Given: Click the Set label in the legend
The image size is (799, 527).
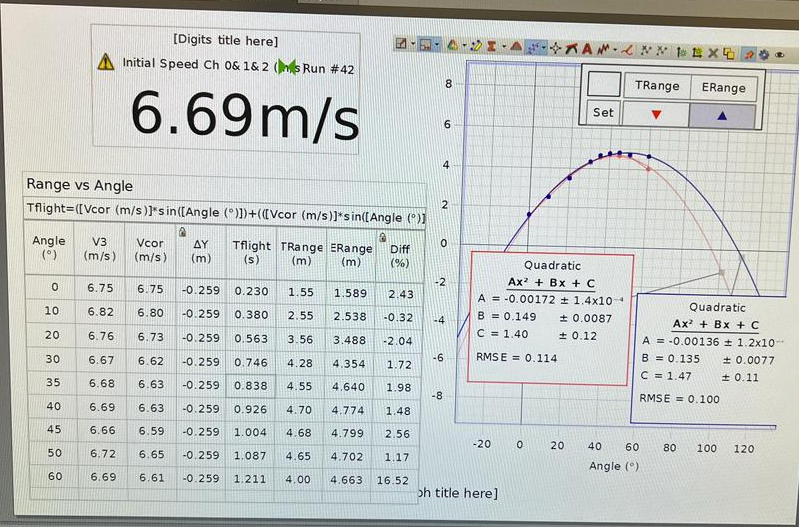Looking at the screenshot, I should [603, 112].
